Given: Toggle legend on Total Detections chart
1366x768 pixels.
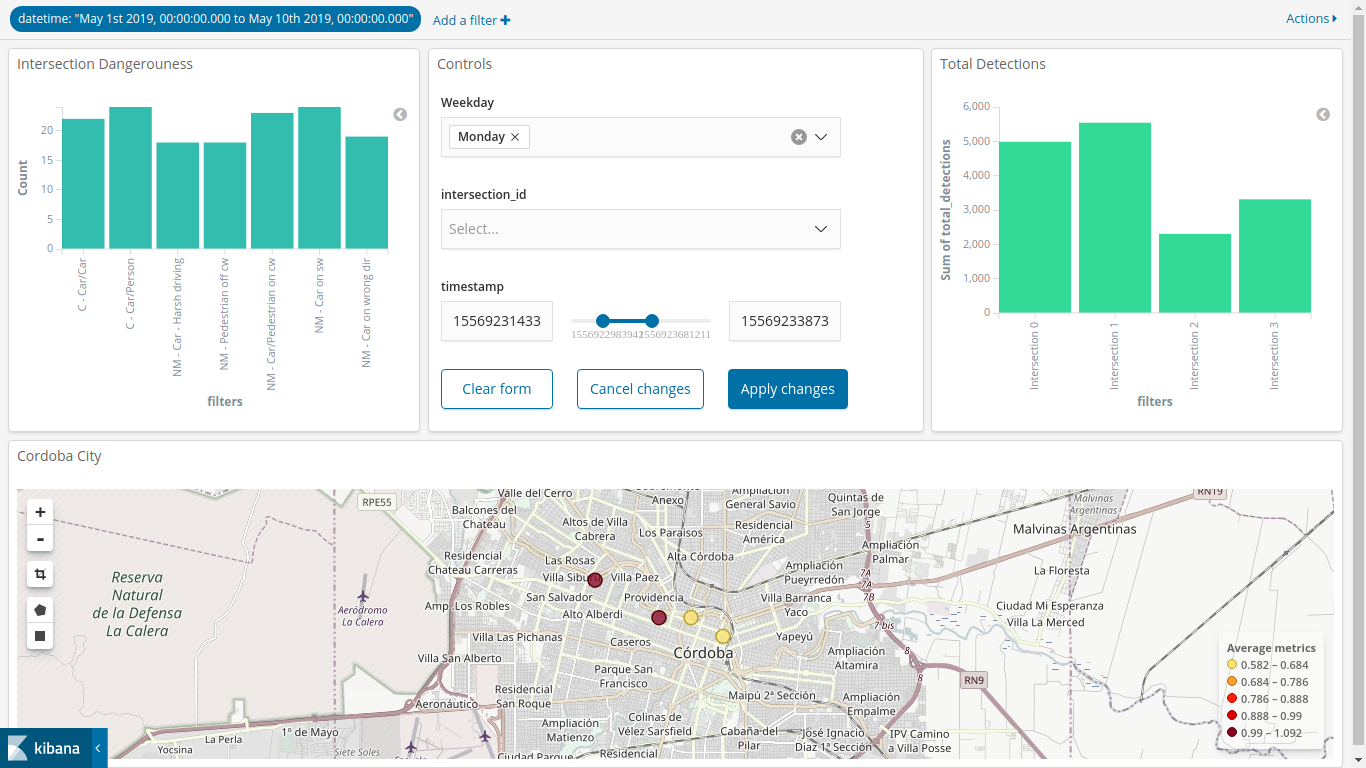Looking at the screenshot, I should tap(1323, 115).
